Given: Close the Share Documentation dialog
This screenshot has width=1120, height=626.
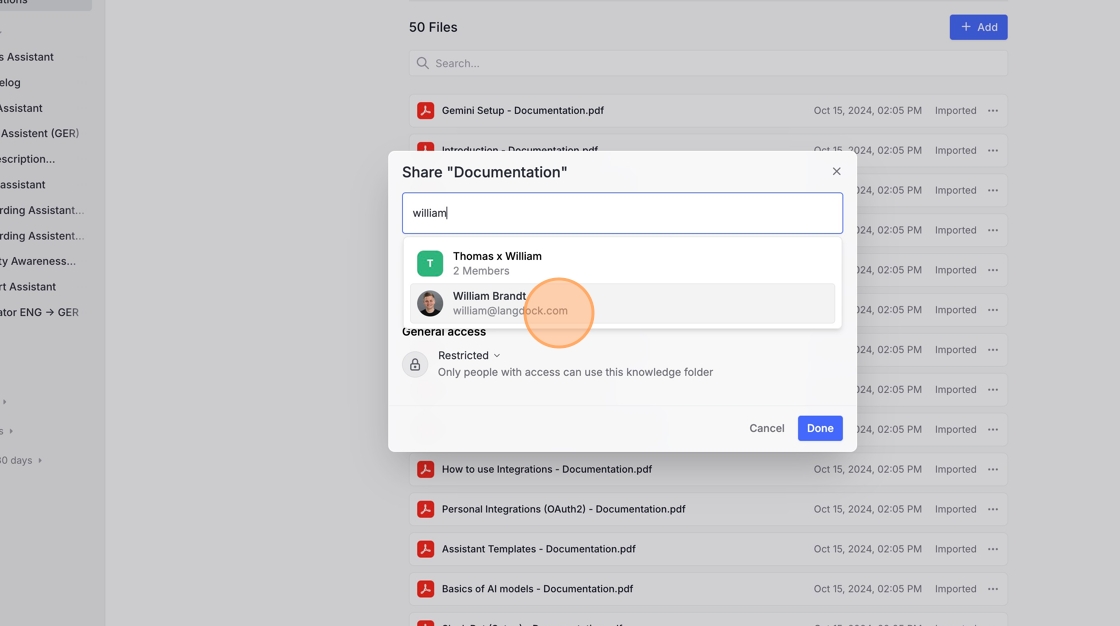Looking at the screenshot, I should (x=836, y=171).
